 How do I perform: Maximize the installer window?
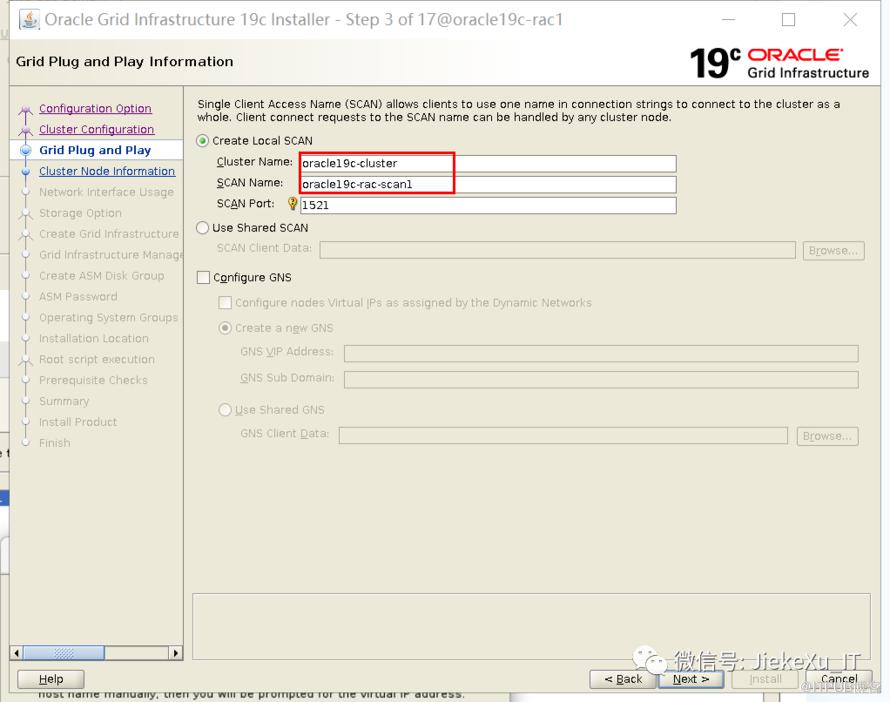(788, 20)
